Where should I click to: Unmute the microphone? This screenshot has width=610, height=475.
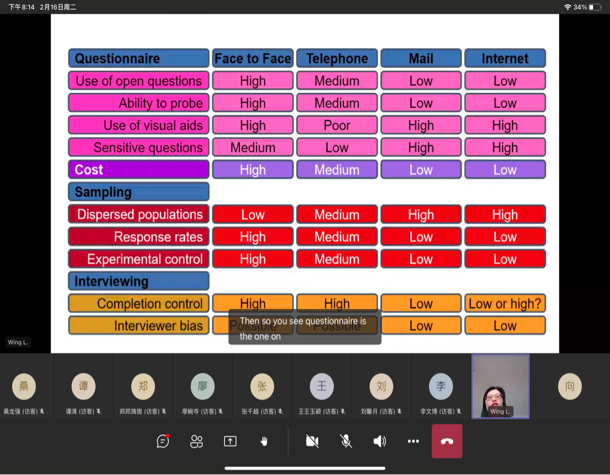[x=346, y=441]
